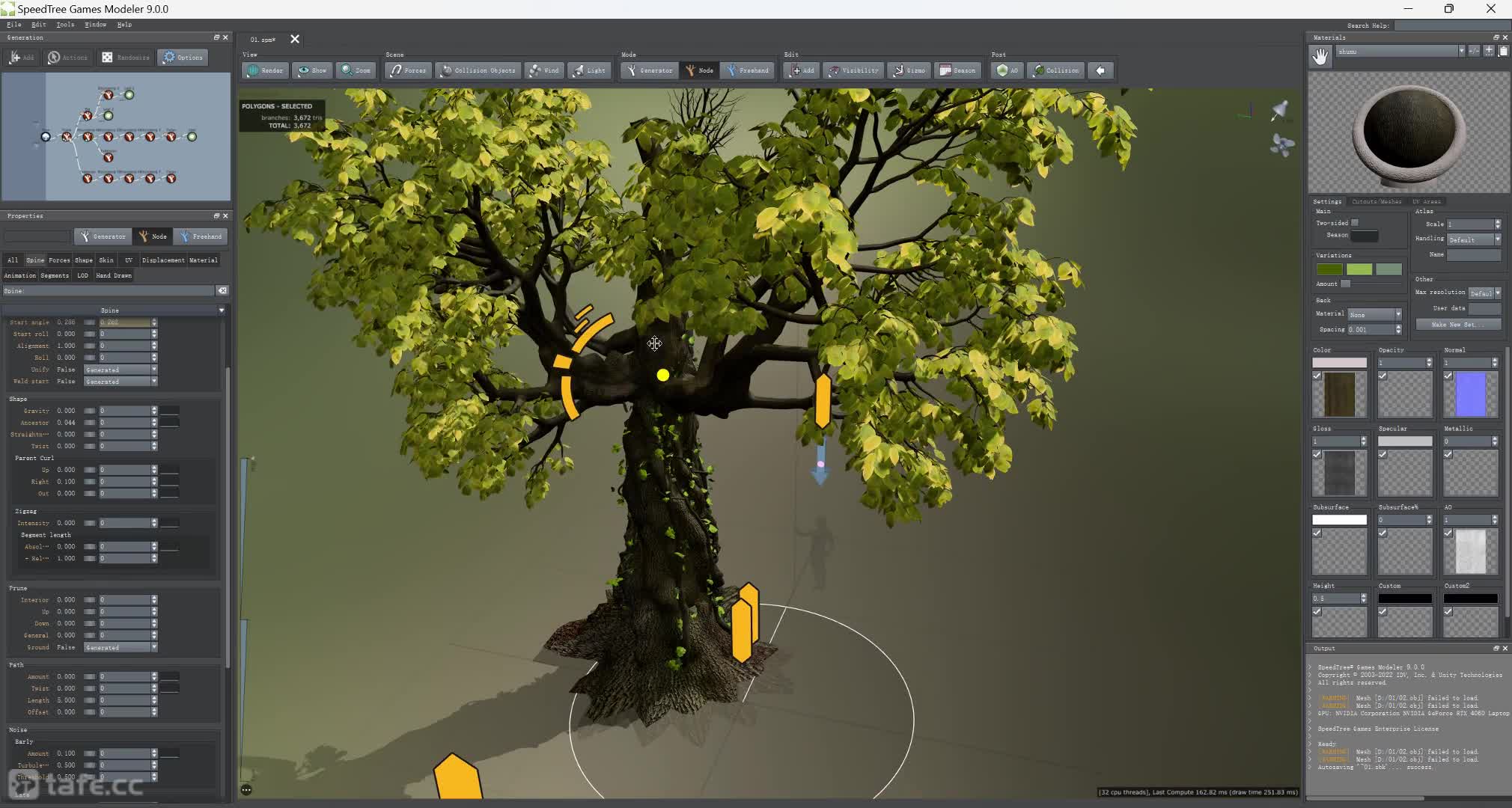The height and width of the screenshot is (808, 1512).
Task: Open the Unify Generated dropdown
Action: [x=120, y=370]
